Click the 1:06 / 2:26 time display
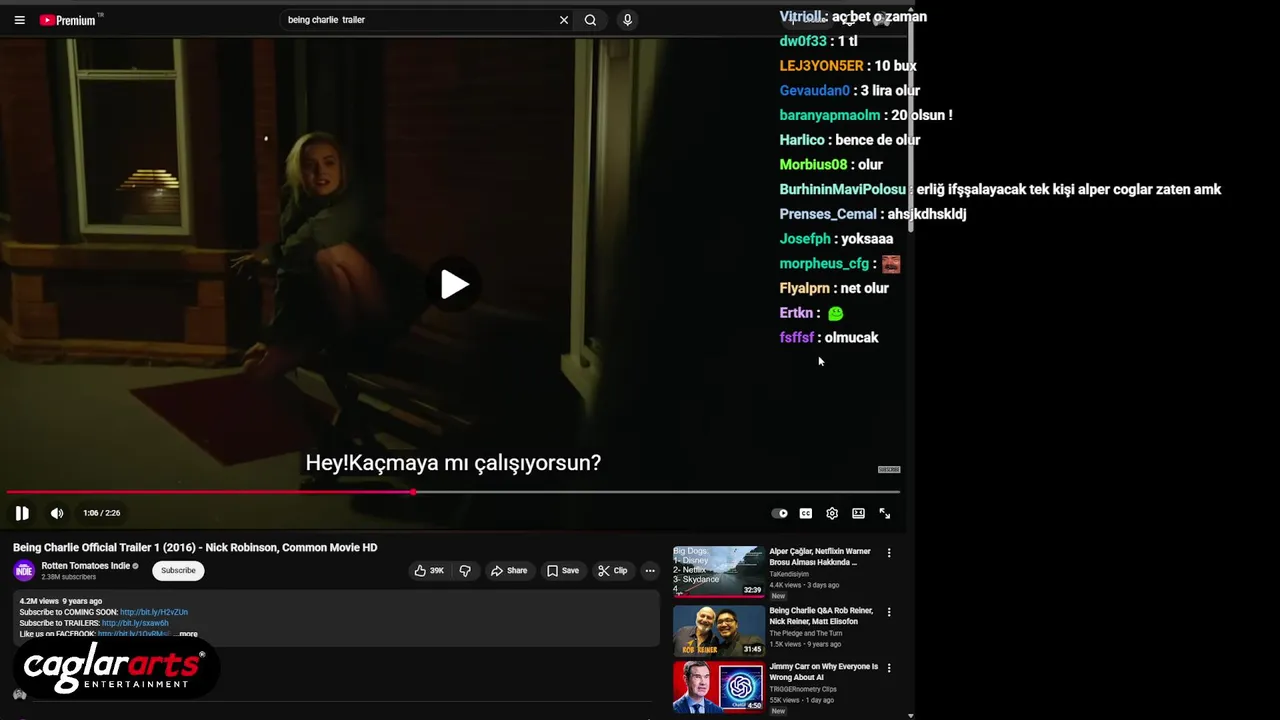This screenshot has height=720, width=1280. tap(101, 513)
